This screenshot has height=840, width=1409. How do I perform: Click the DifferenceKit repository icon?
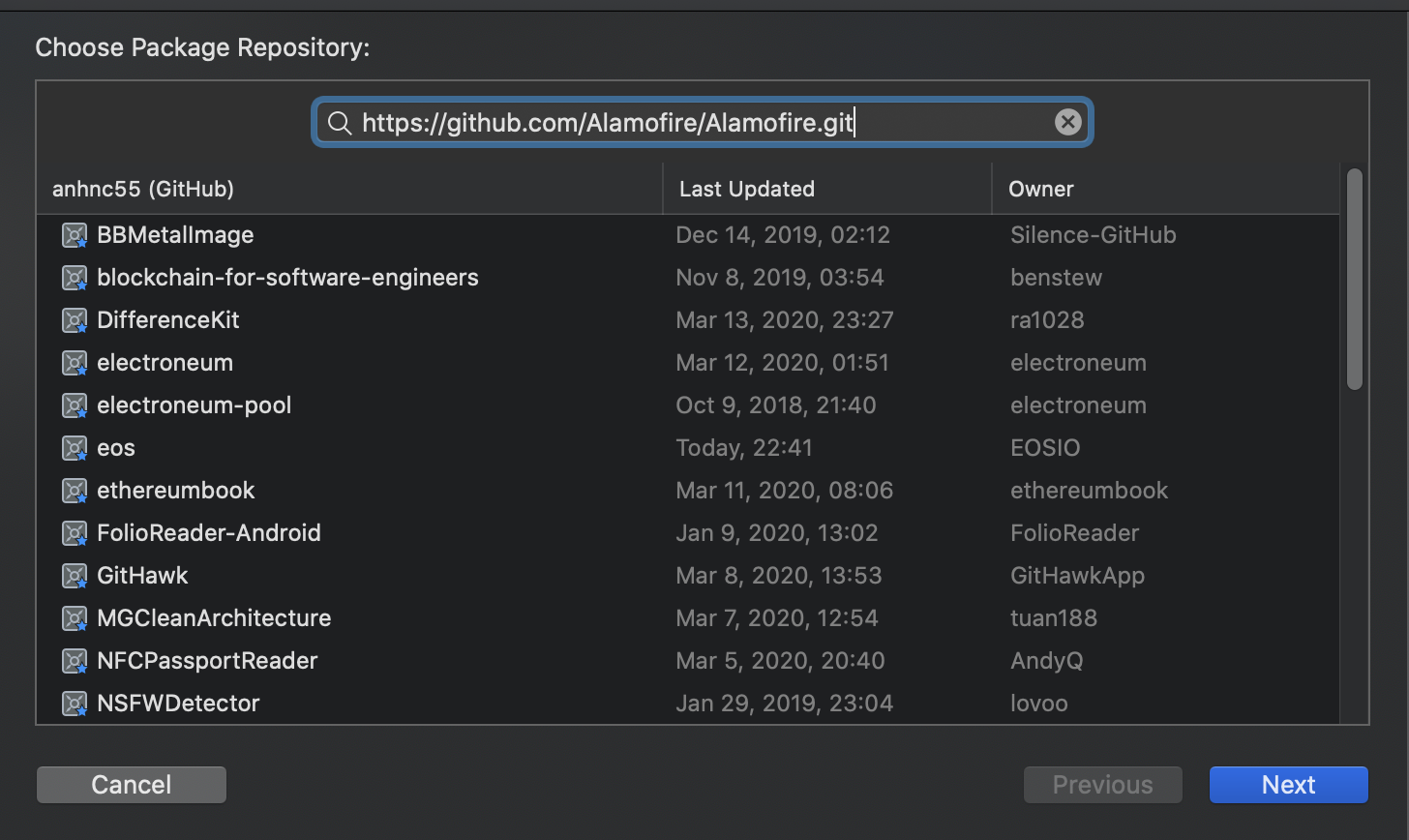click(75, 320)
